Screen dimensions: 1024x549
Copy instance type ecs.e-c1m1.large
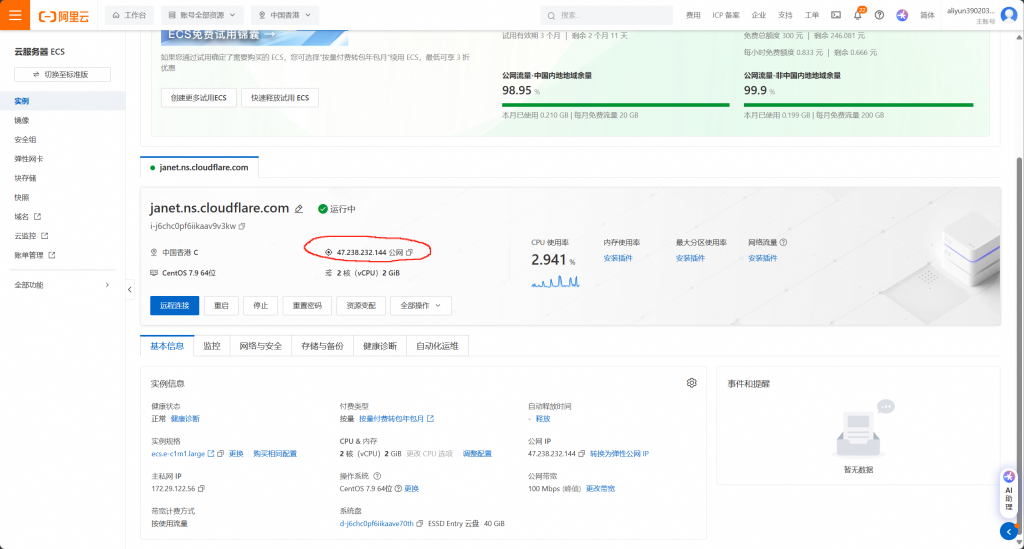[221, 454]
